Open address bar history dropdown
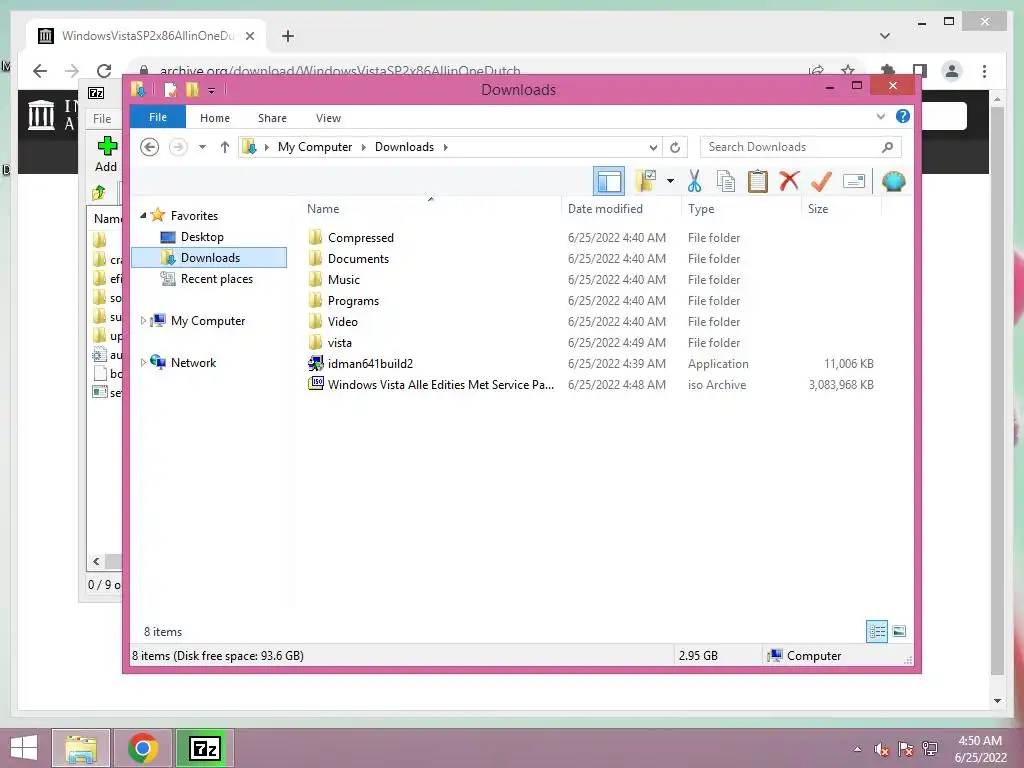Screen dimensions: 1024x768 pyautogui.click(x=653, y=147)
